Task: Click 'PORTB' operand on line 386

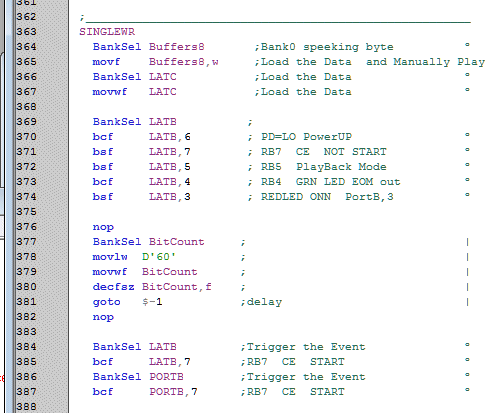Action: point(166,377)
